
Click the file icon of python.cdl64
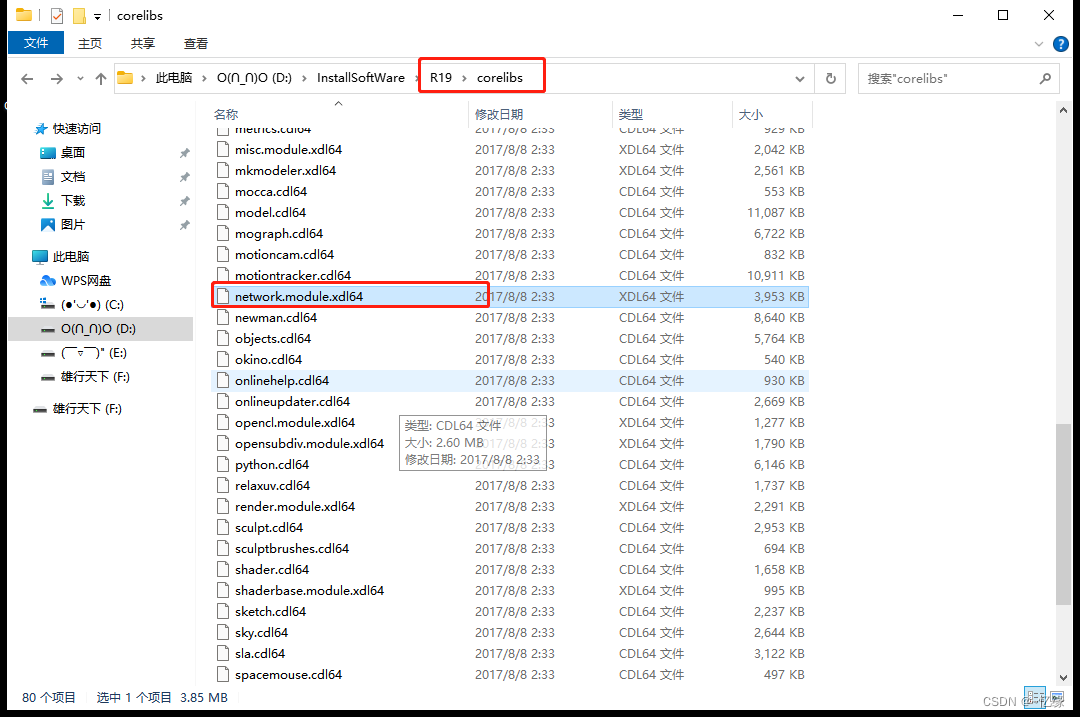click(x=222, y=464)
